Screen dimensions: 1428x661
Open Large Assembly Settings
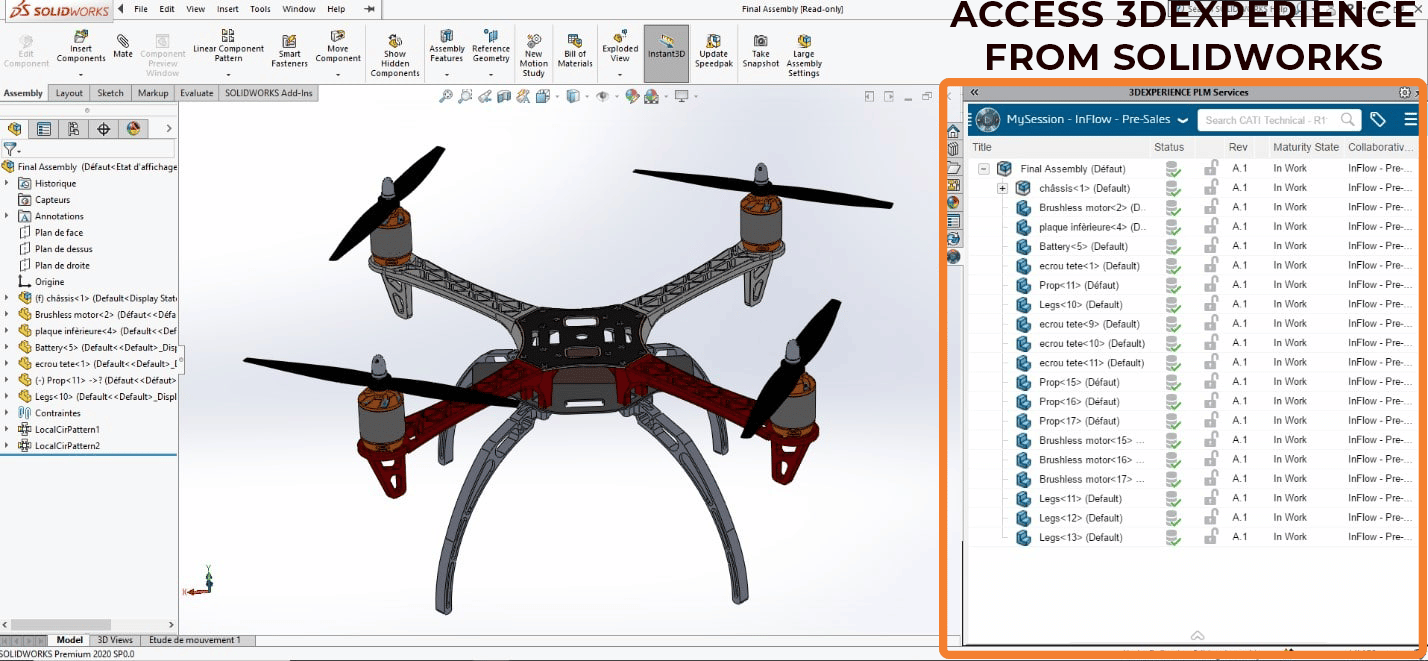pos(803,45)
